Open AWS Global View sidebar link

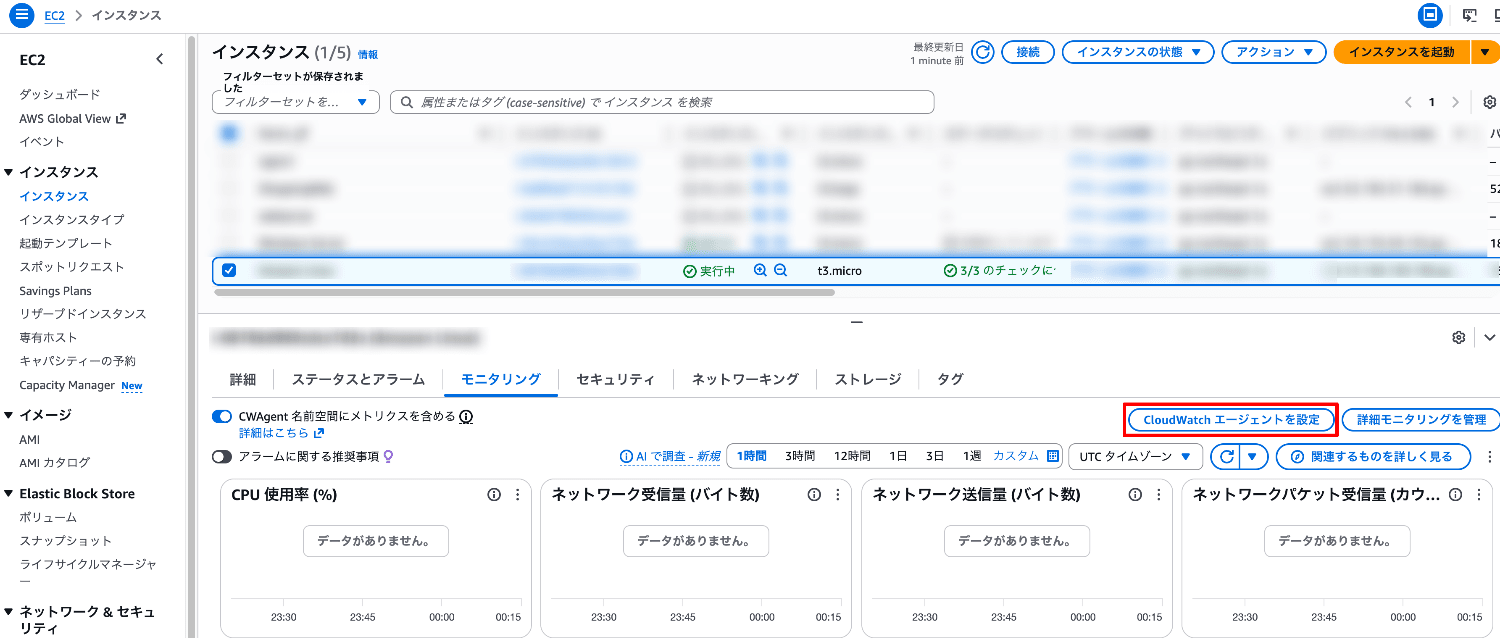coord(73,118)
